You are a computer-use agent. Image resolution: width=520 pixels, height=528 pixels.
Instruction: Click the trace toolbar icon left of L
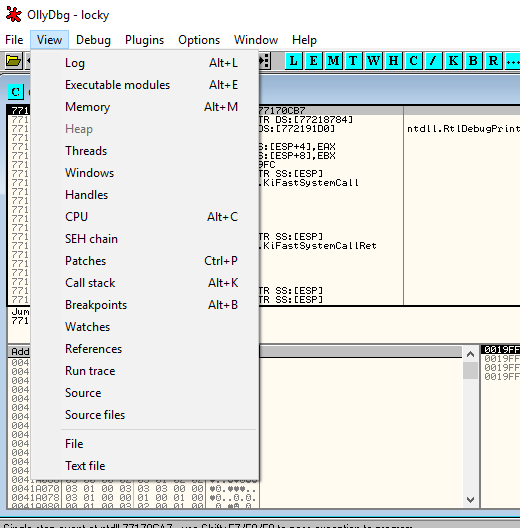pos(265,61)
